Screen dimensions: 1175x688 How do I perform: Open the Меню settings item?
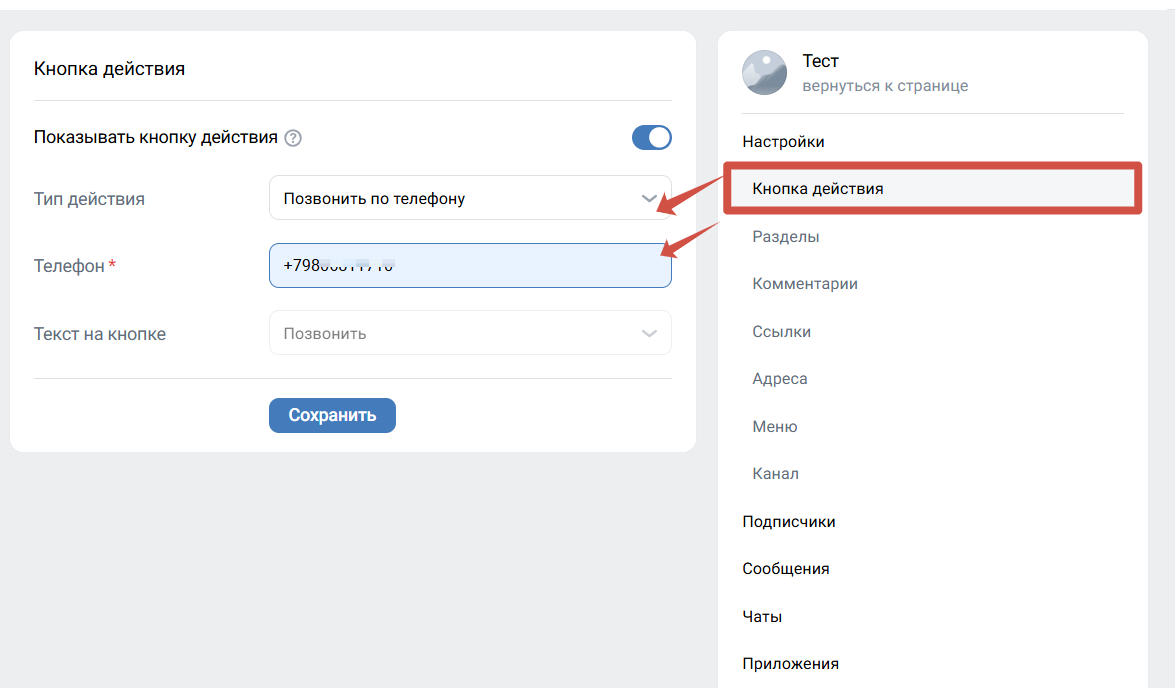pyautogui.click(x=775, y=426)
